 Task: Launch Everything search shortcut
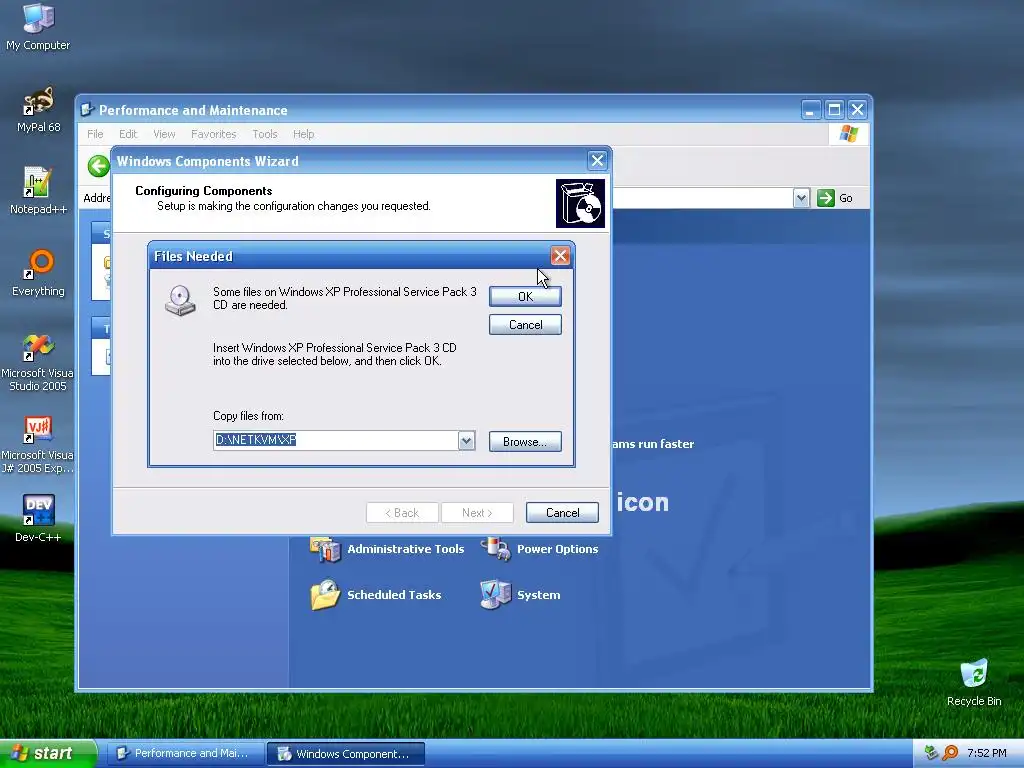(x=38, y=274)
